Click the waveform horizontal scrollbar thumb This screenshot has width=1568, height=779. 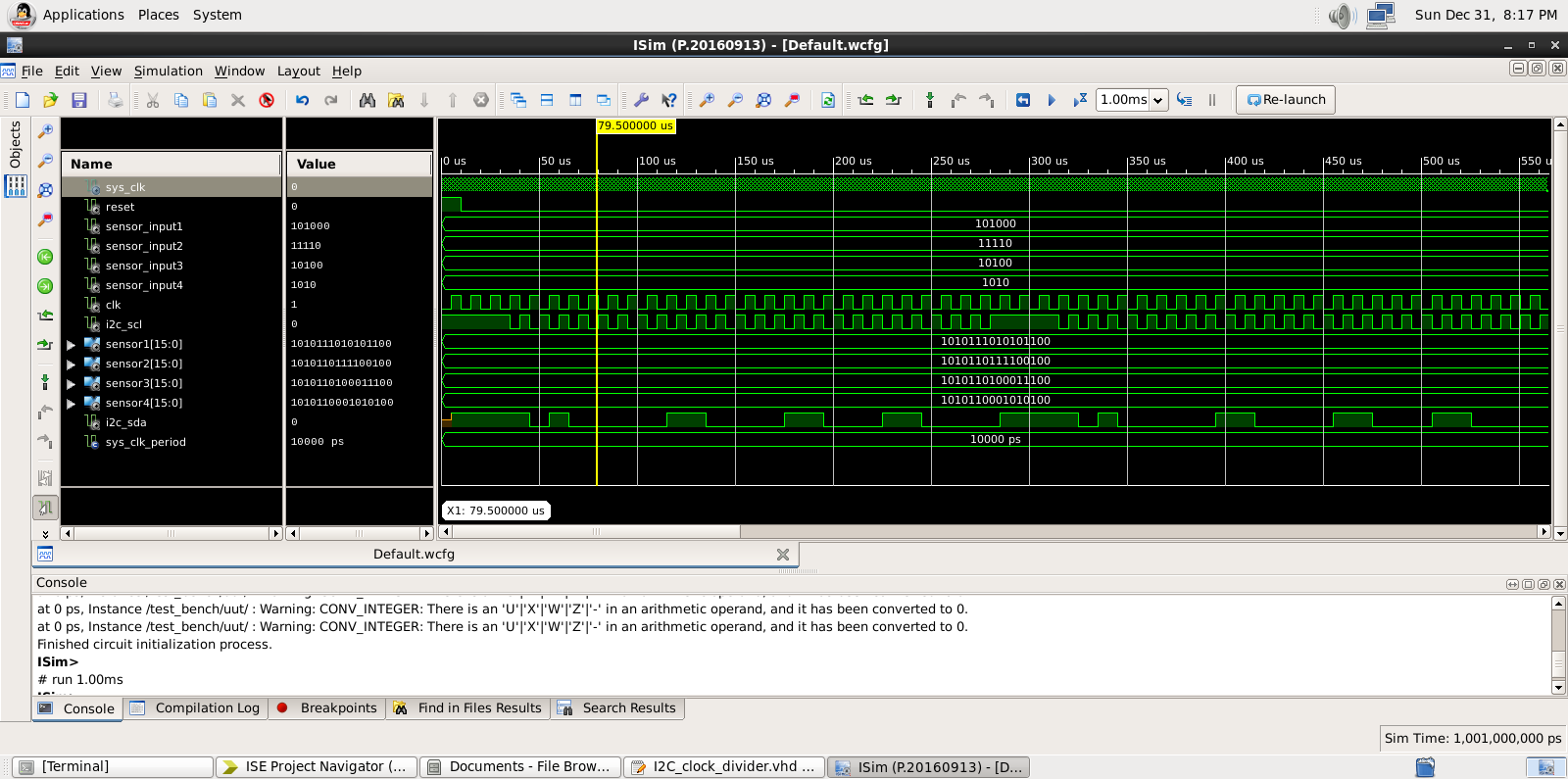596,532
